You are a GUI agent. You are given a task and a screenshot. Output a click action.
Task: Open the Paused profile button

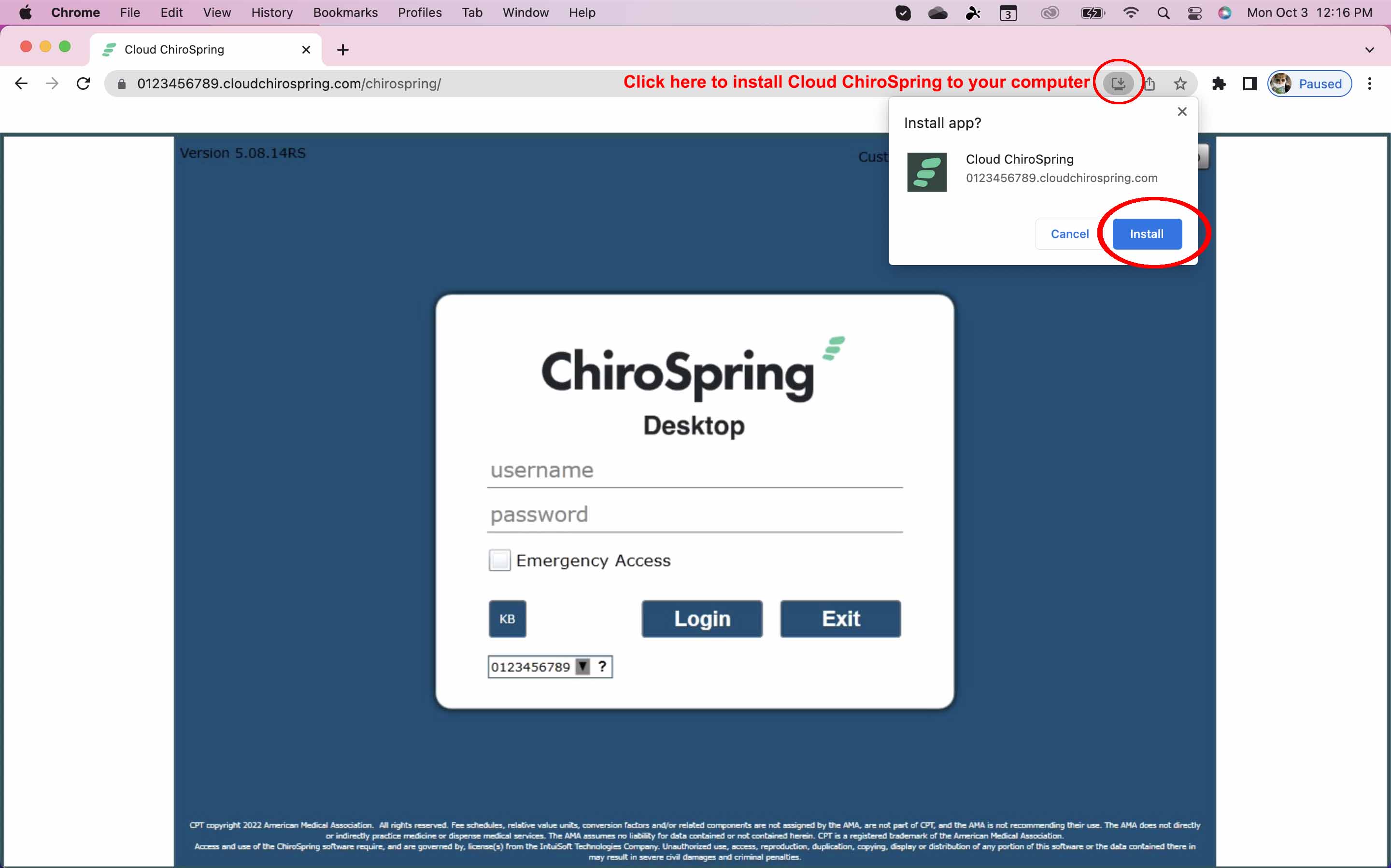click(x=1309, y=84)
